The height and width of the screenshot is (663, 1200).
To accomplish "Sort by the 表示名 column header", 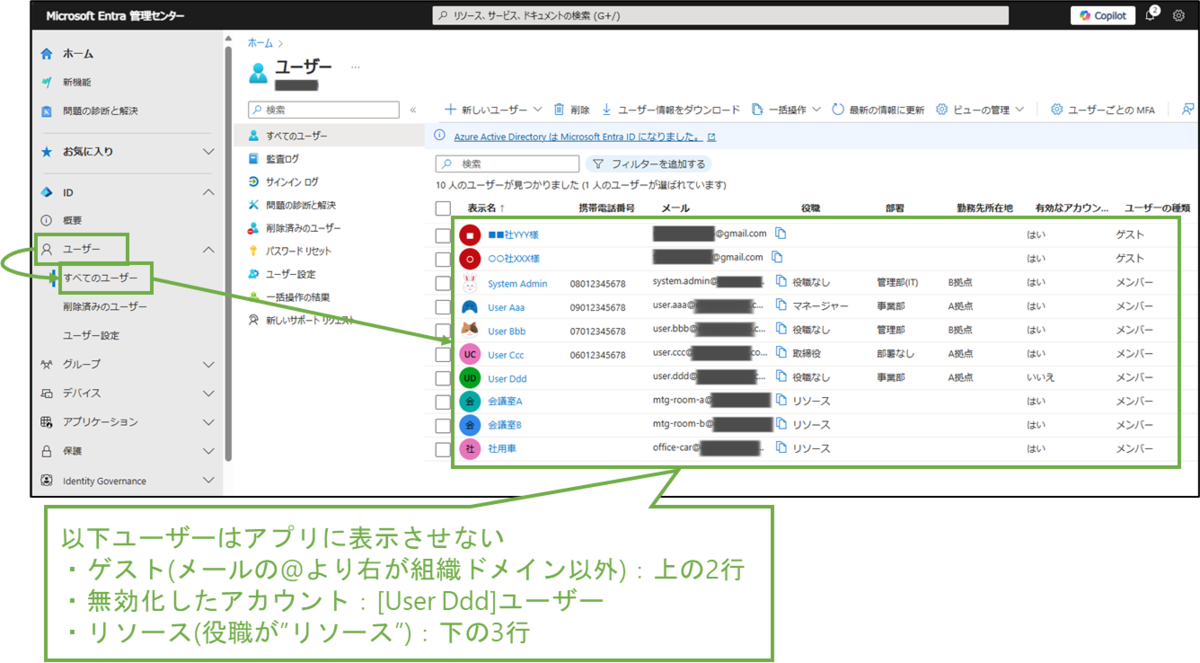I will (x=486, y=208).
